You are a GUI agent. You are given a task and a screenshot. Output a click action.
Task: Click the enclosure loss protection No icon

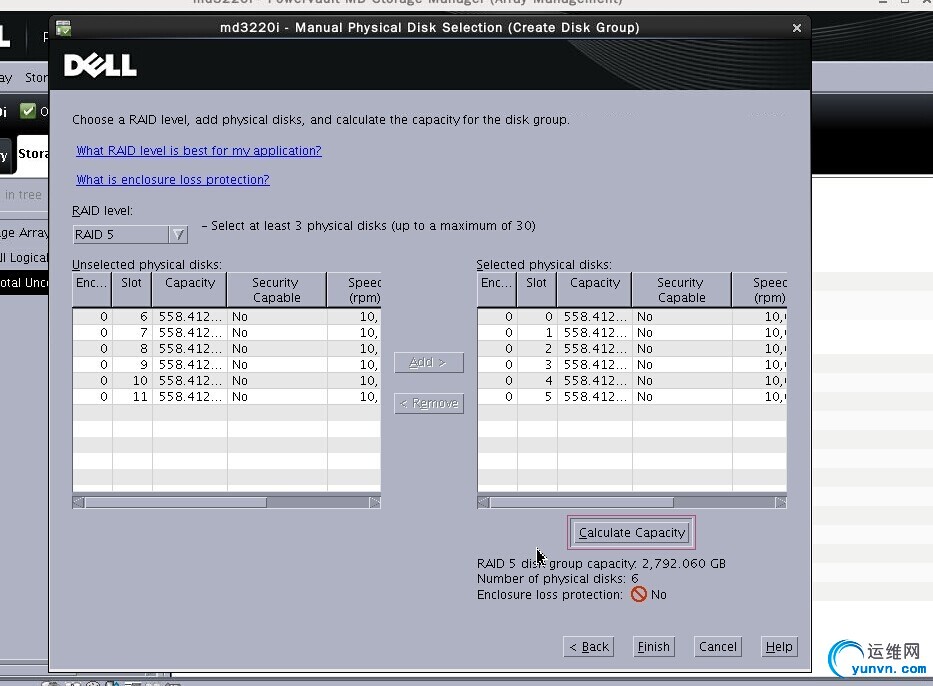pyautogui.click(x=638, y=594)
